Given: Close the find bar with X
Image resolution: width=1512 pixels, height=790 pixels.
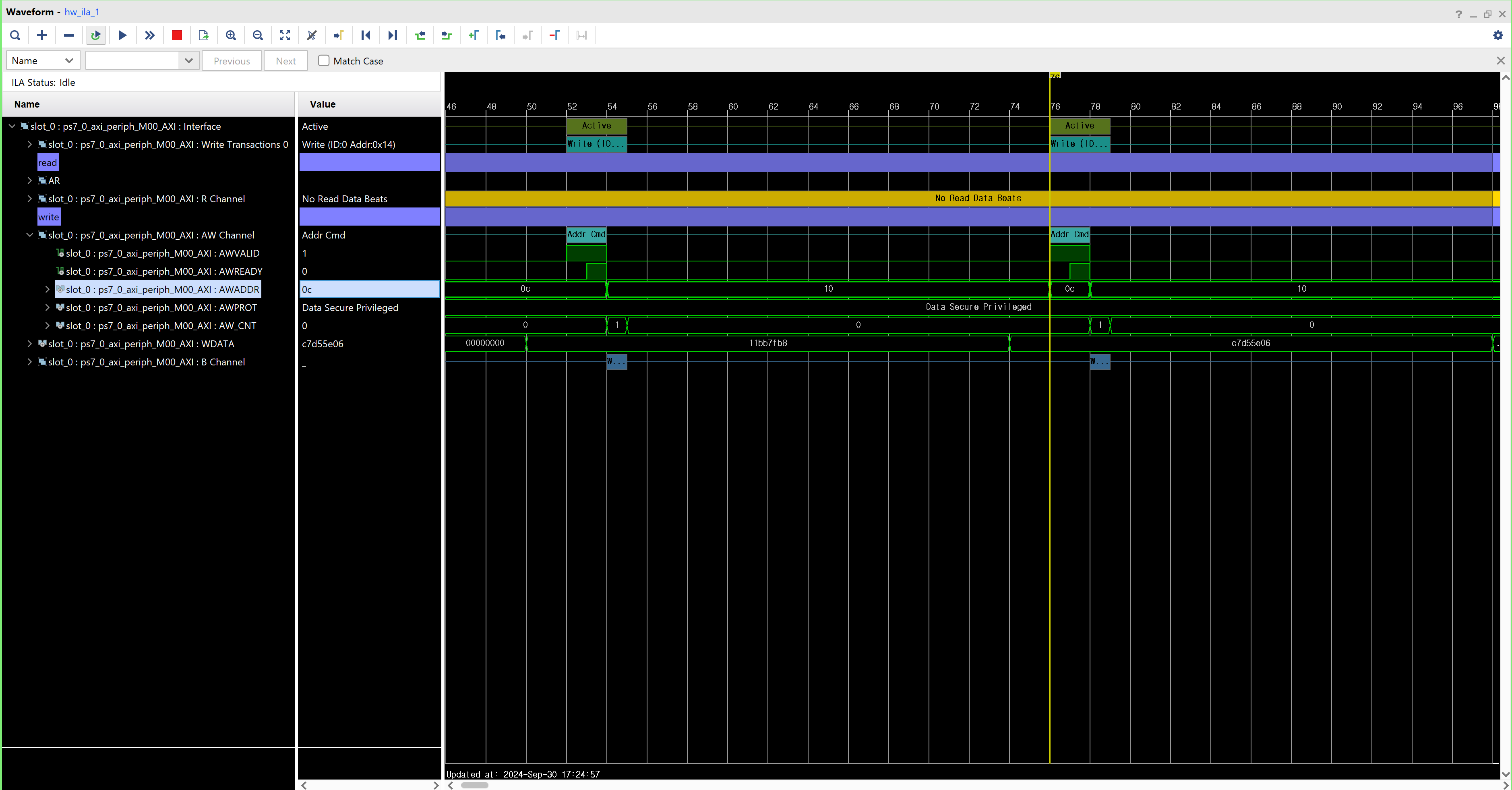Looking at the screenshot, I should point(1501,60).
